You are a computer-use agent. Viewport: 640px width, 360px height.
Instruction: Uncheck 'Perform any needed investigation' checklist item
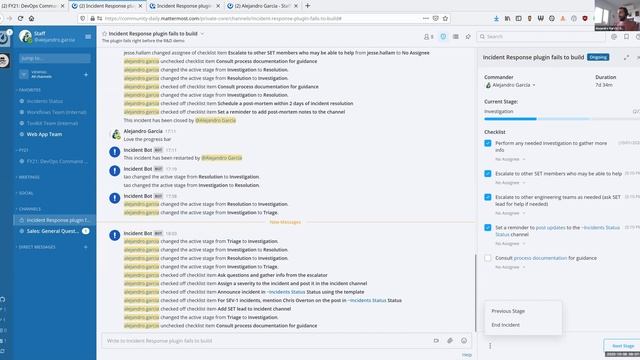tap(488, 143)
